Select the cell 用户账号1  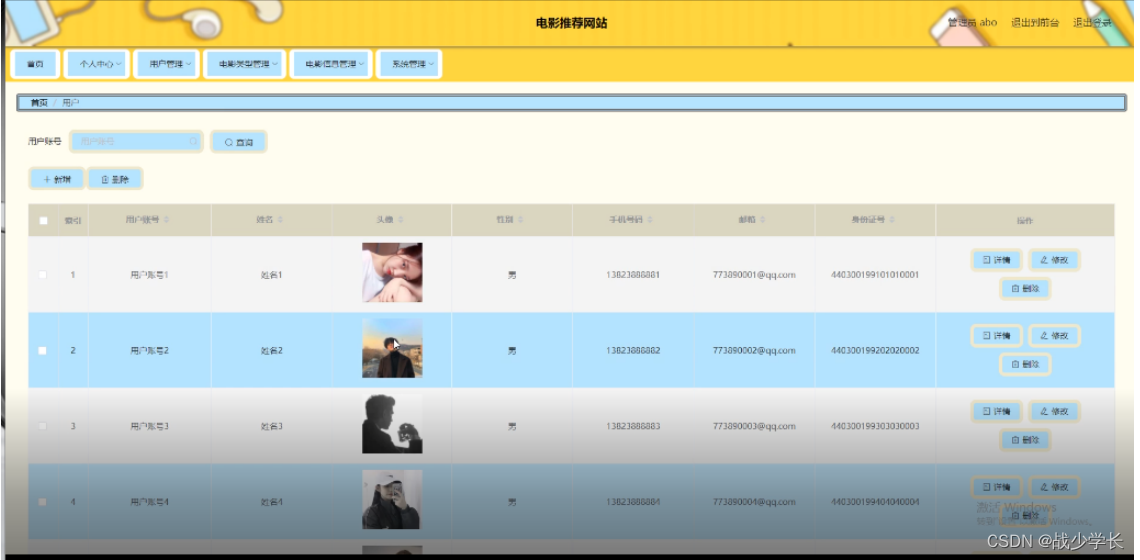point(149,275)
